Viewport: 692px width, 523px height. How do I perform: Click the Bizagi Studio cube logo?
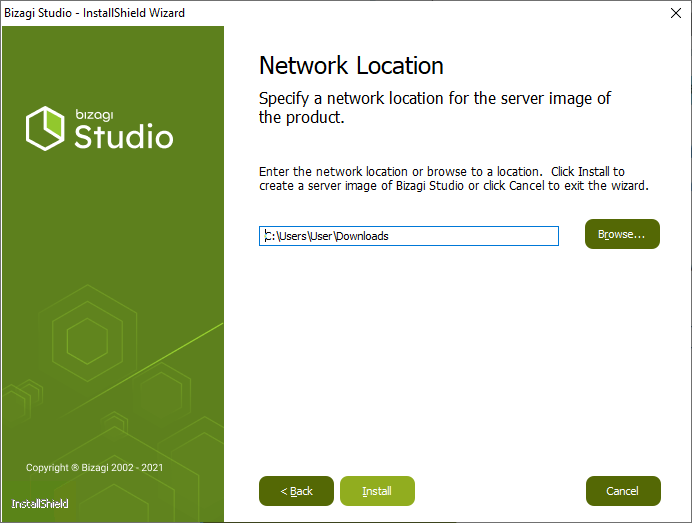pyautogui.click(x=45, y=128)
